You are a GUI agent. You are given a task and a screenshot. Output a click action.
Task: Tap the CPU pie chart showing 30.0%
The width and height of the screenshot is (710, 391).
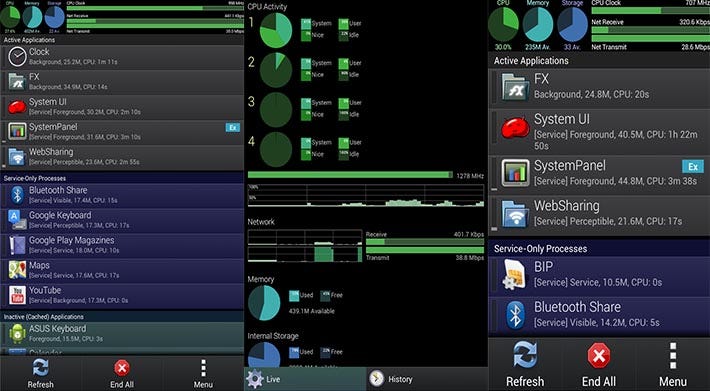point(503,24)
